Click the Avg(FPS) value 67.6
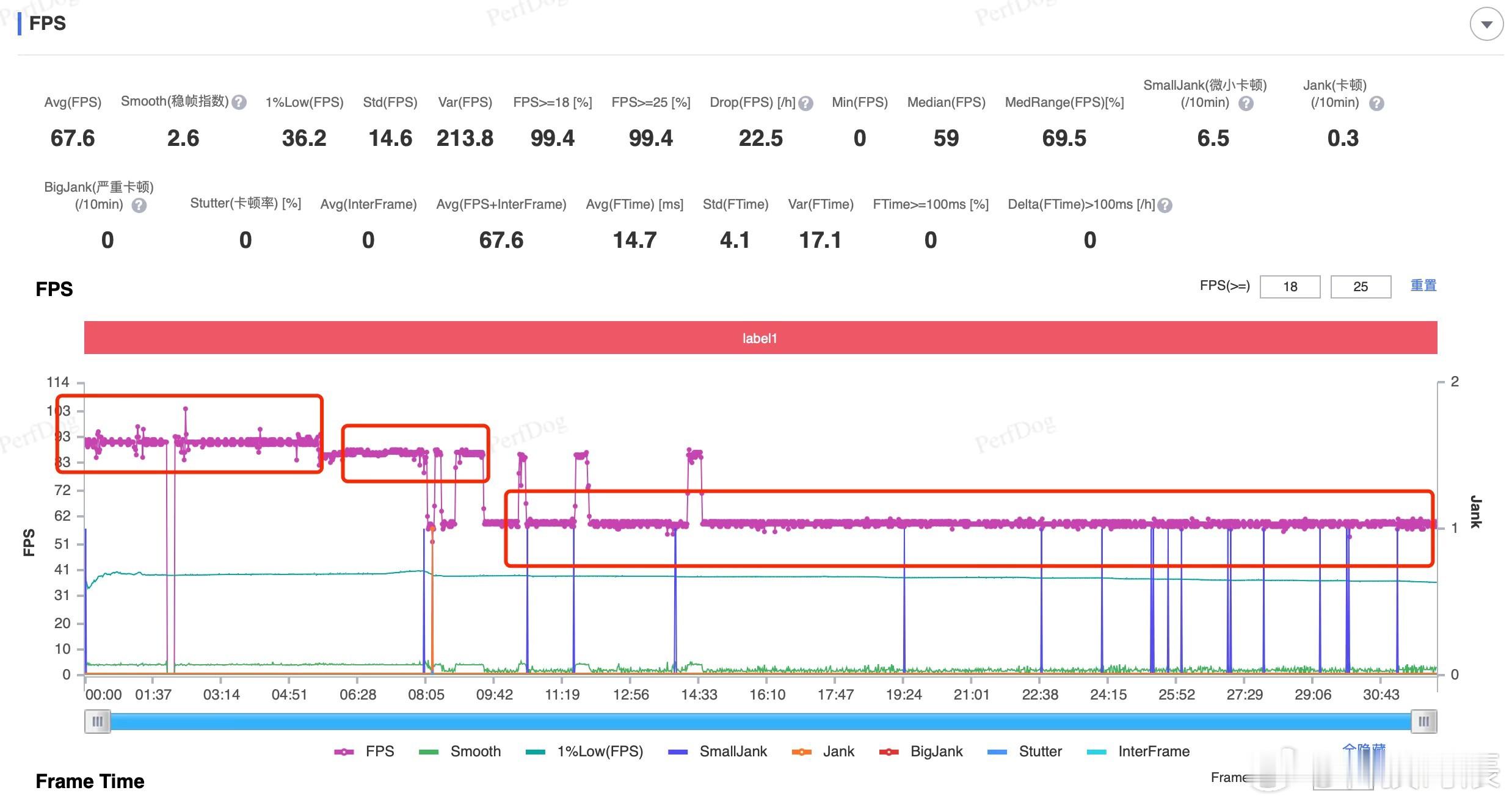This screenshot has width=1512, height=807. coord(73,139)
